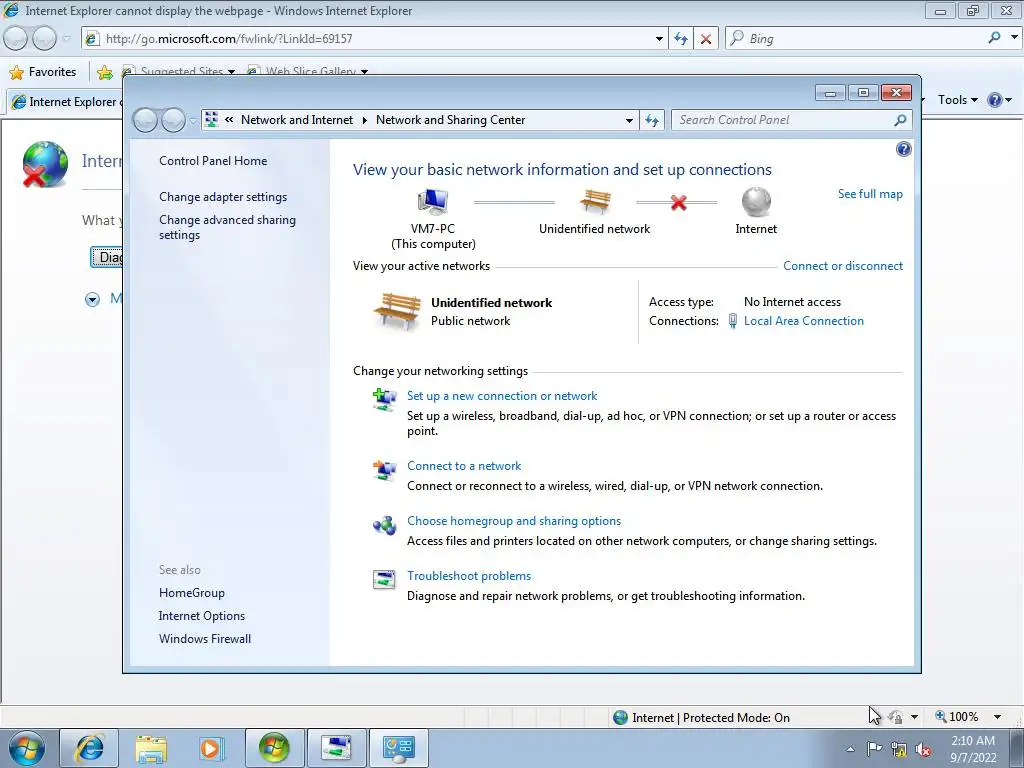
Task: Show hidden tray icons arrow
Action: point(850,749)
